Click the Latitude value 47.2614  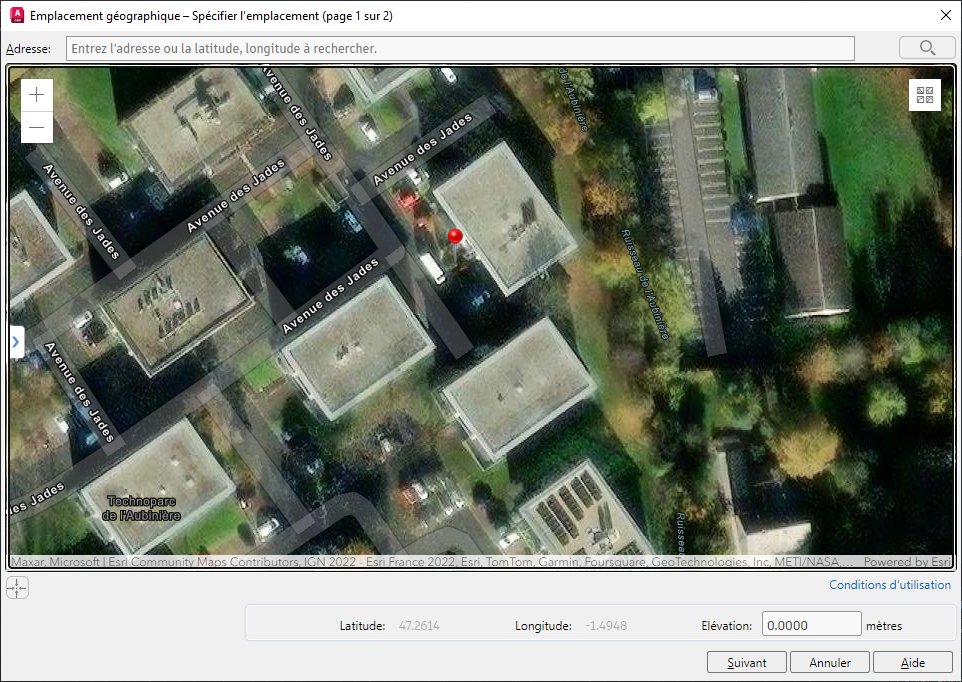click(419, 626)
